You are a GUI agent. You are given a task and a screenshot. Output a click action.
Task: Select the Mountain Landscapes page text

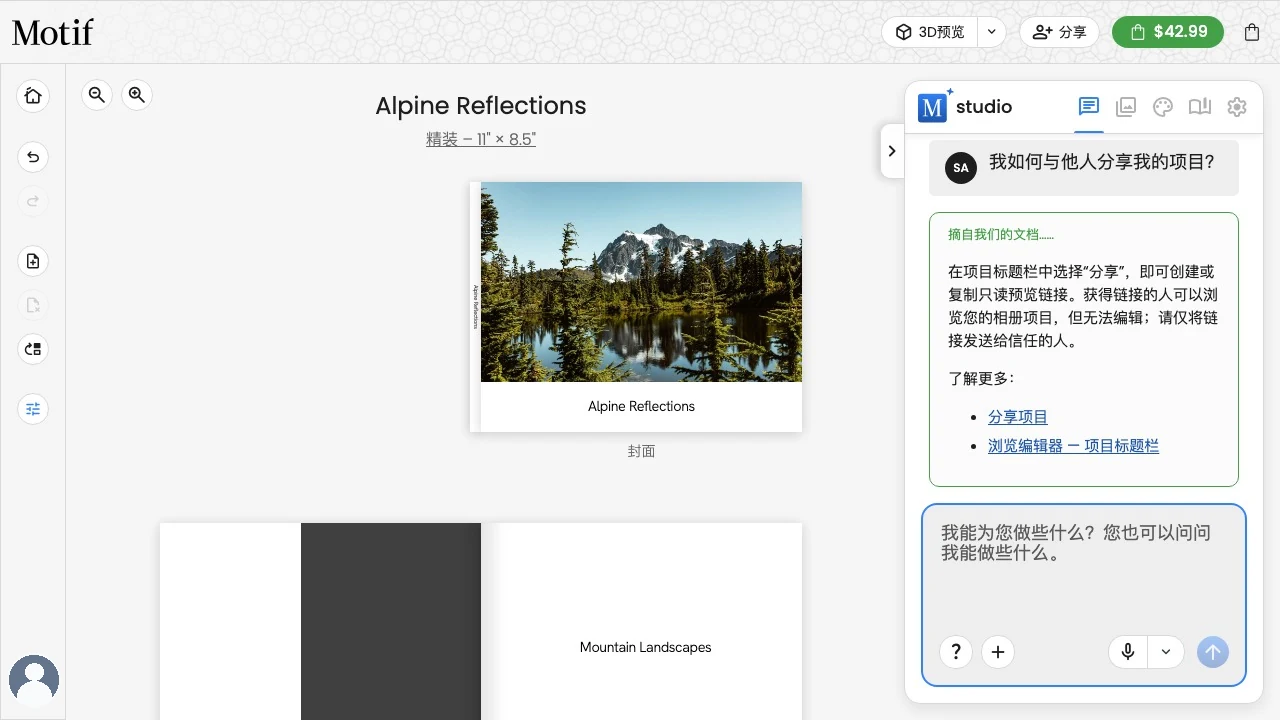[646, 647]
